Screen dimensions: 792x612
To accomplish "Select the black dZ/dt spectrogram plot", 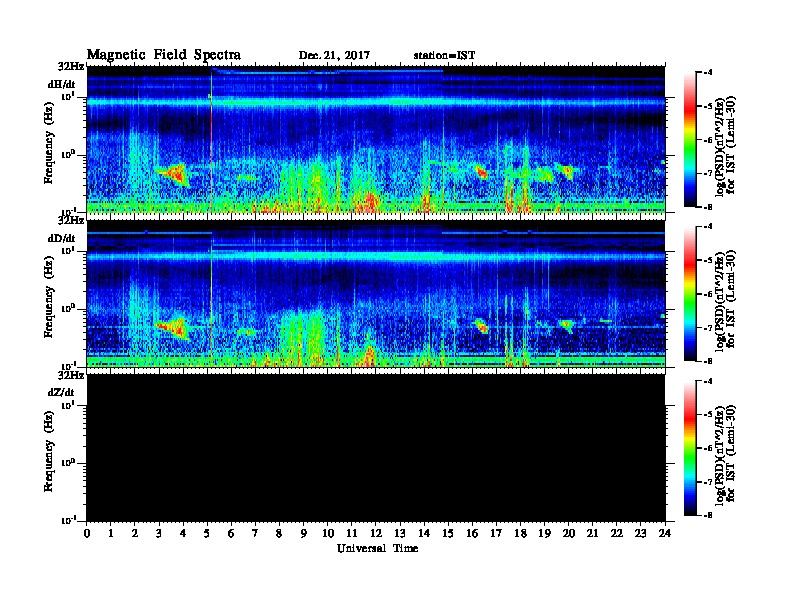I will (376, 448).
